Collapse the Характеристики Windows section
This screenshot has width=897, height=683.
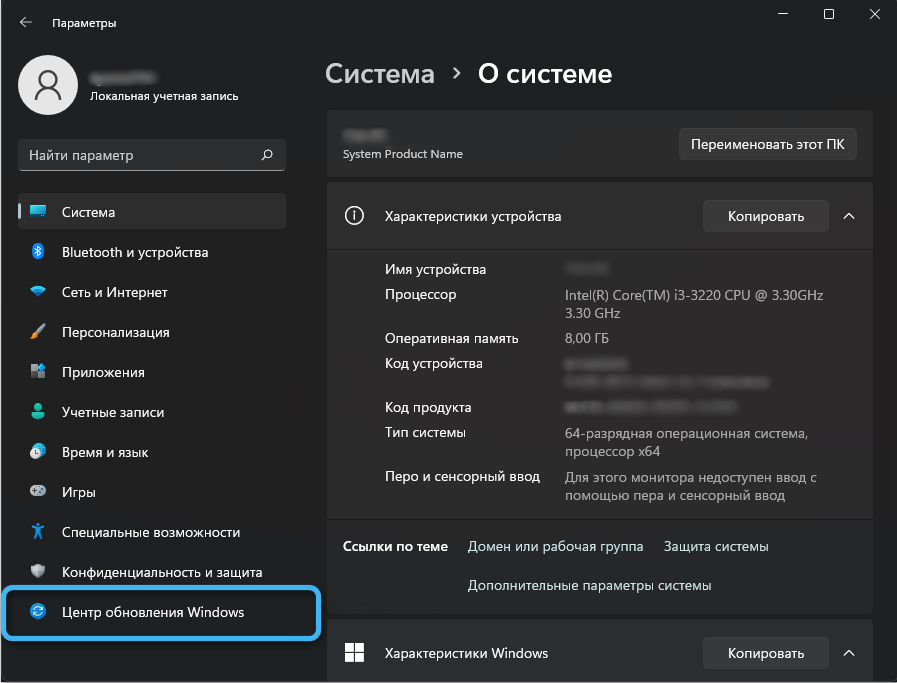point(849,653)
